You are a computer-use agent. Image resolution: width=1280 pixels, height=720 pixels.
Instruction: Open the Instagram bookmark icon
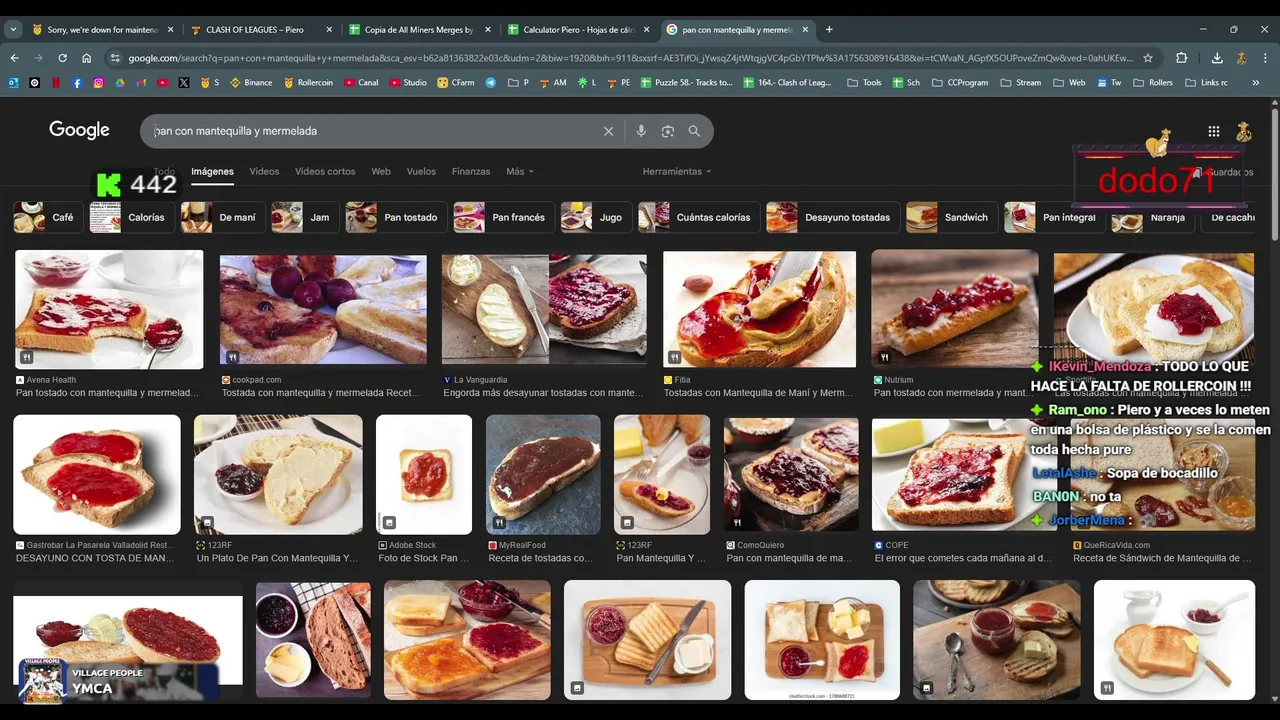click(98, 83)
